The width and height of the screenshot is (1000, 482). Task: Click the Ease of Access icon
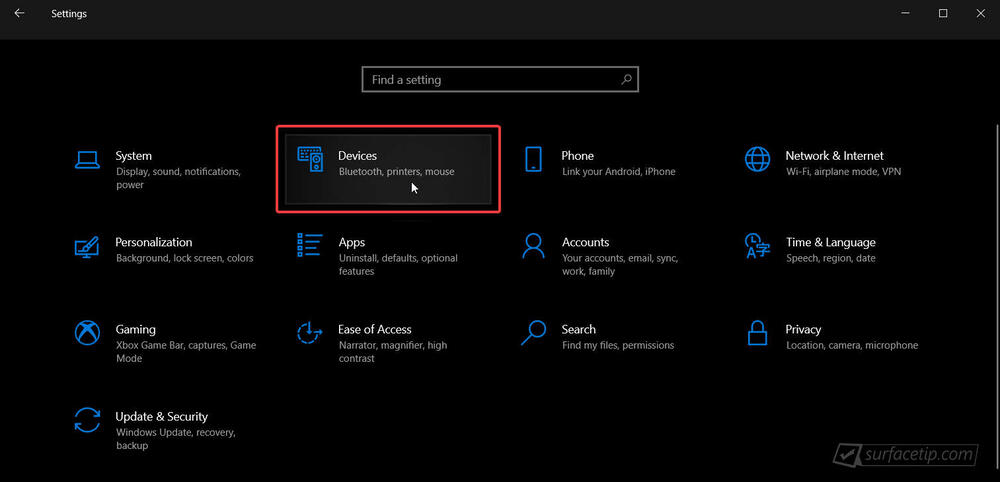(x=309, y=333)
